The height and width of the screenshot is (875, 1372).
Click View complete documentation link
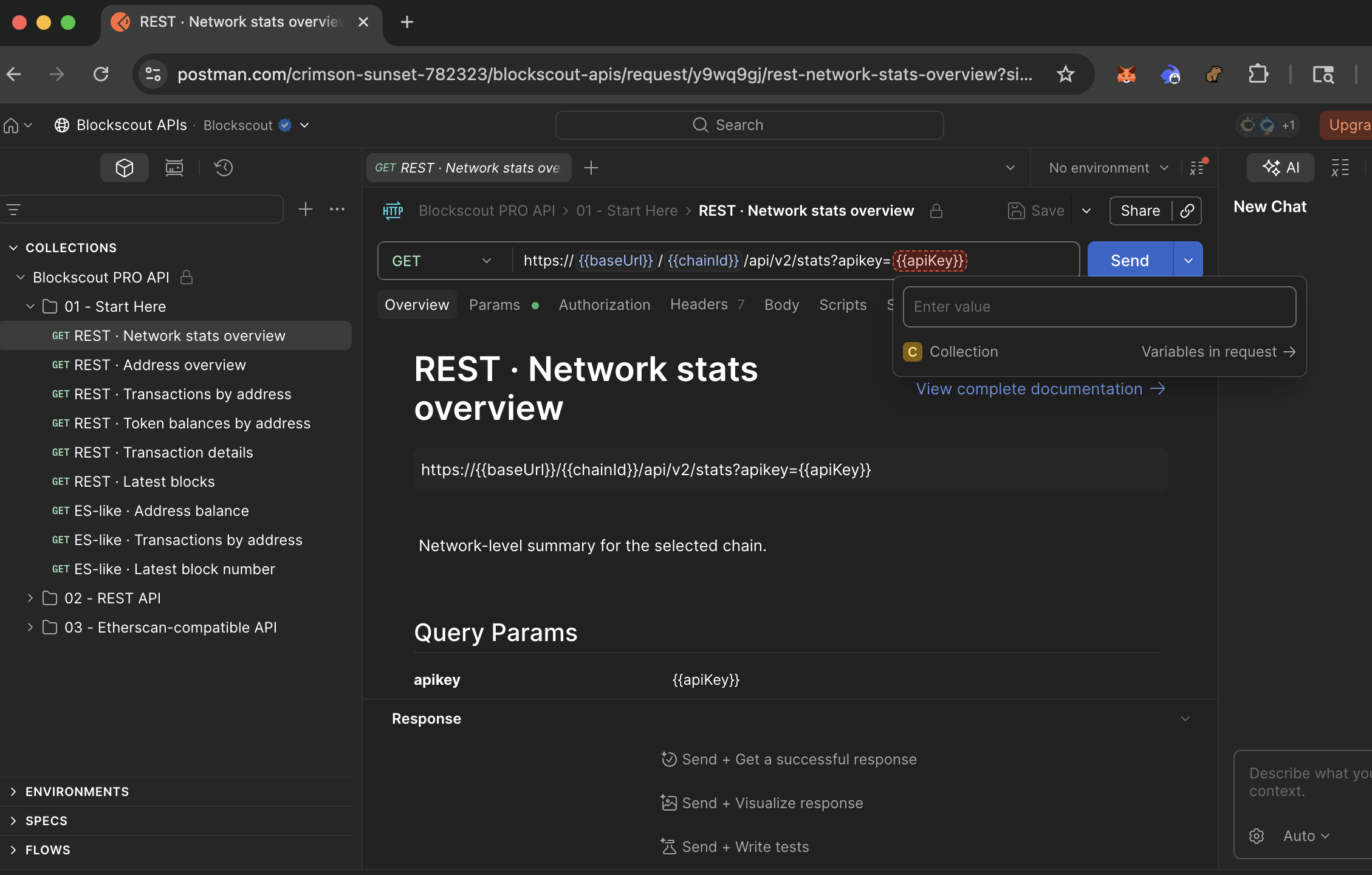[1040, 389]
